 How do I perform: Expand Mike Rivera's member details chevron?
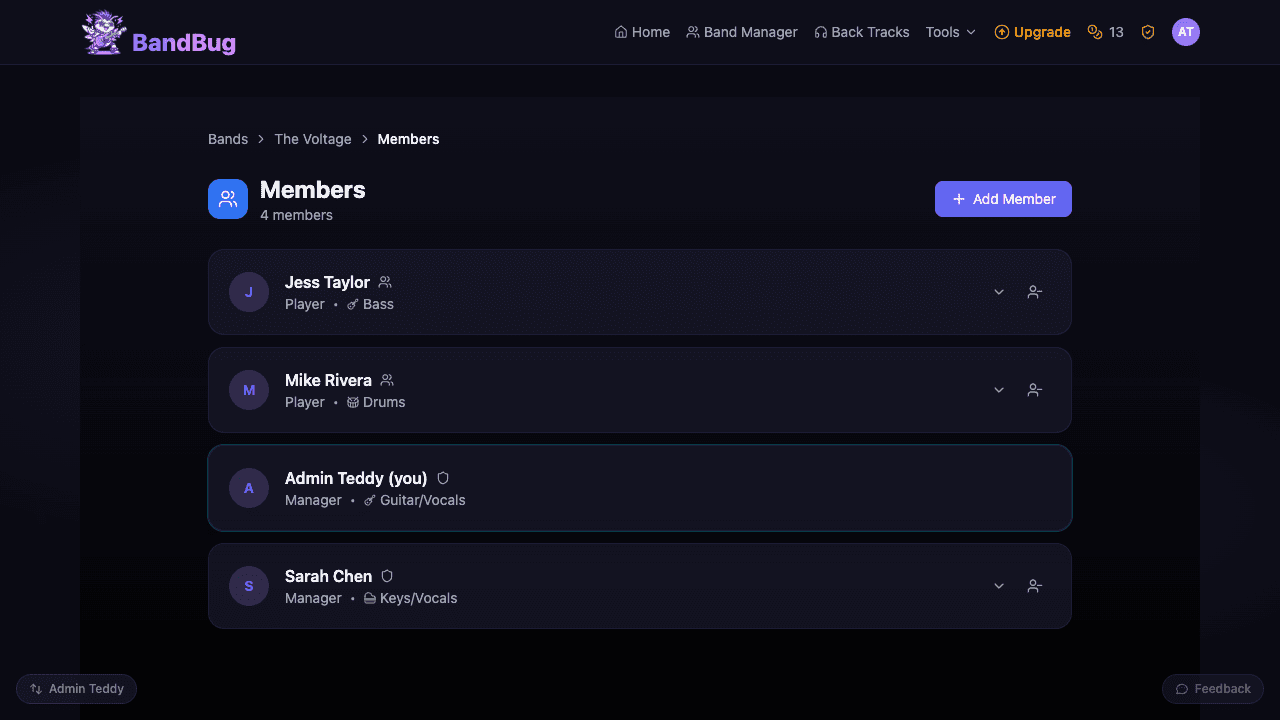[x=998, y=390]
